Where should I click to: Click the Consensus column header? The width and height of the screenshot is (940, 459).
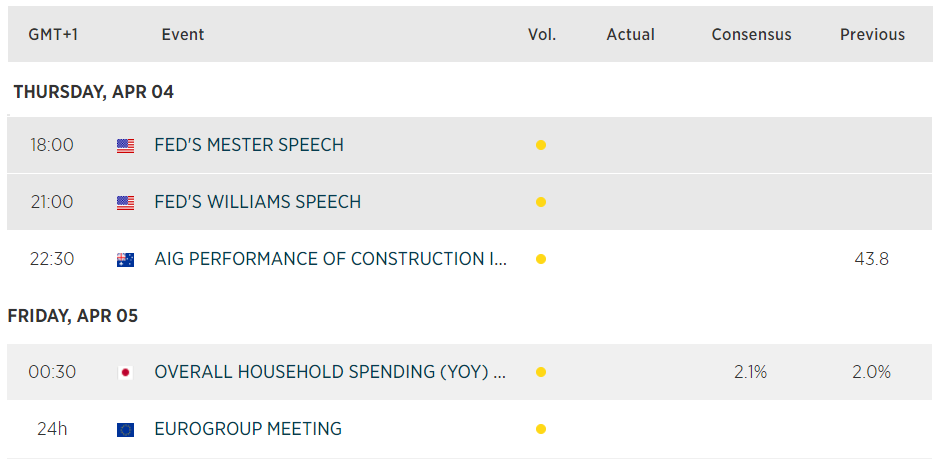coord(751,35)
